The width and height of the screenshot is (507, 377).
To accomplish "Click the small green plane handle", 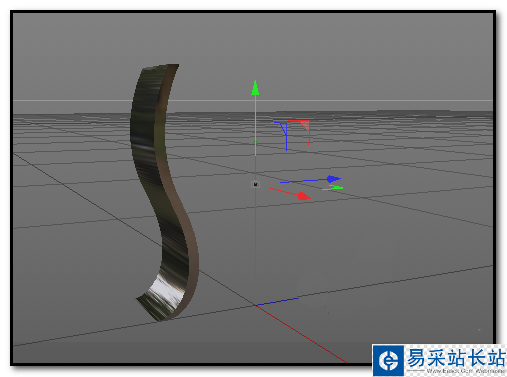I will pyautogui.click(x=333, y=188).
